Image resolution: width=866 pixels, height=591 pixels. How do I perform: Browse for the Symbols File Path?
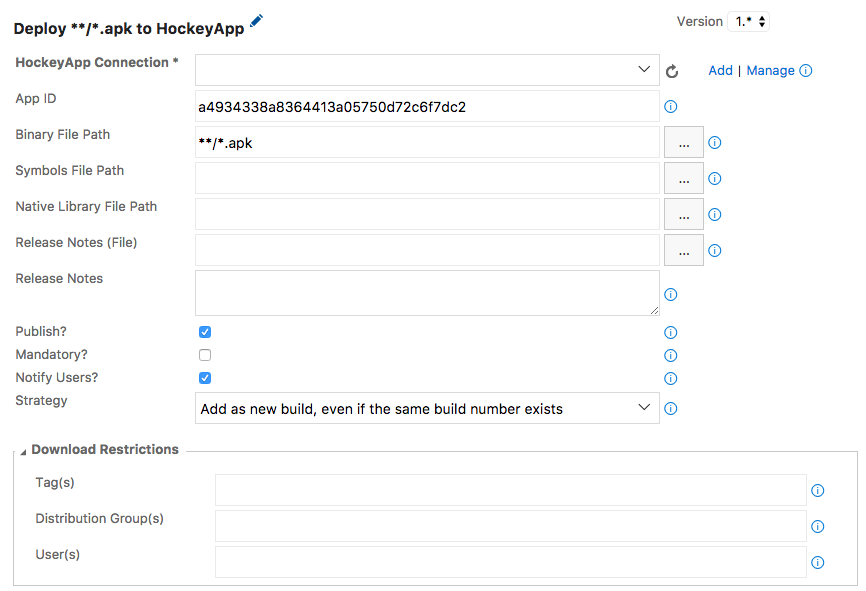[x=683, y=178]
